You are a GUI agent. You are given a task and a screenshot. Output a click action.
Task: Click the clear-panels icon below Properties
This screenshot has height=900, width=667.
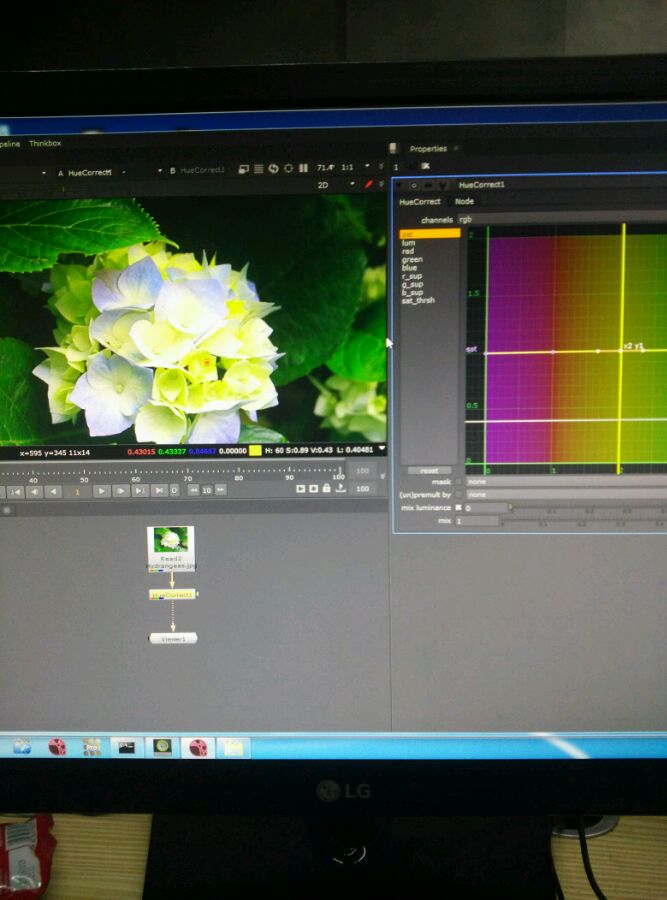click(425, 166)
